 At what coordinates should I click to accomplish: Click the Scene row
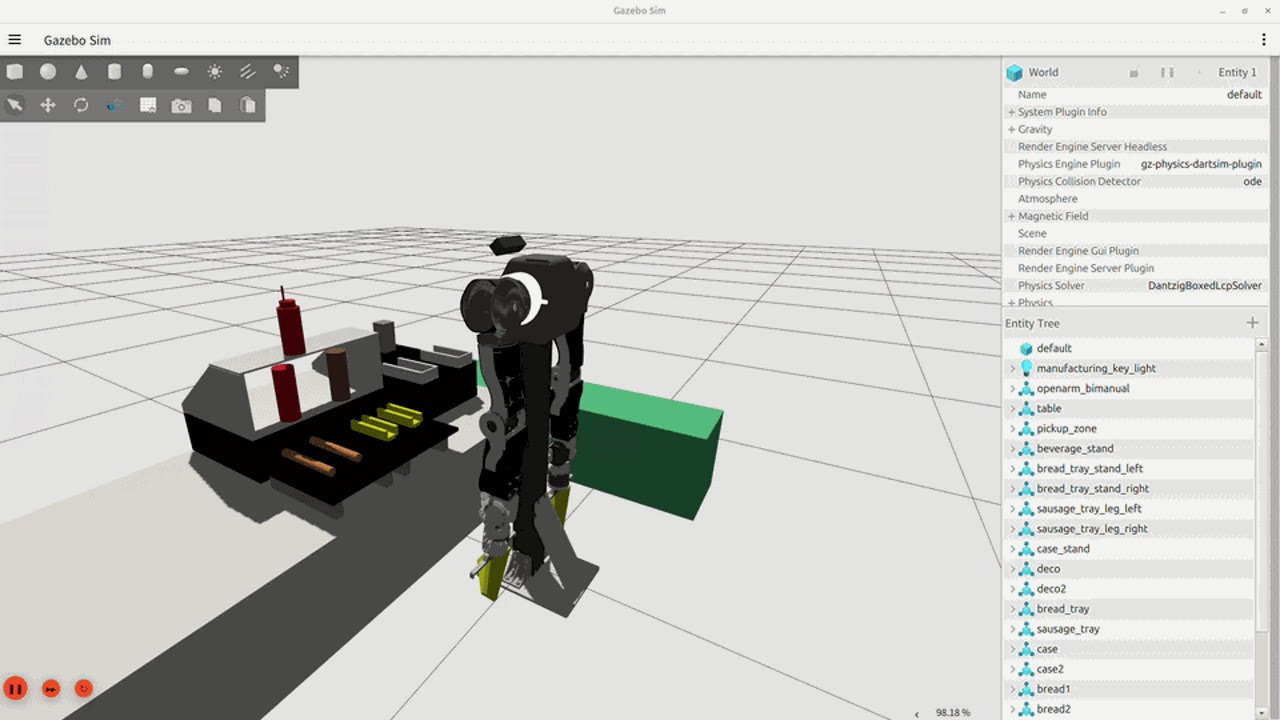click(x=1136, y=233)
